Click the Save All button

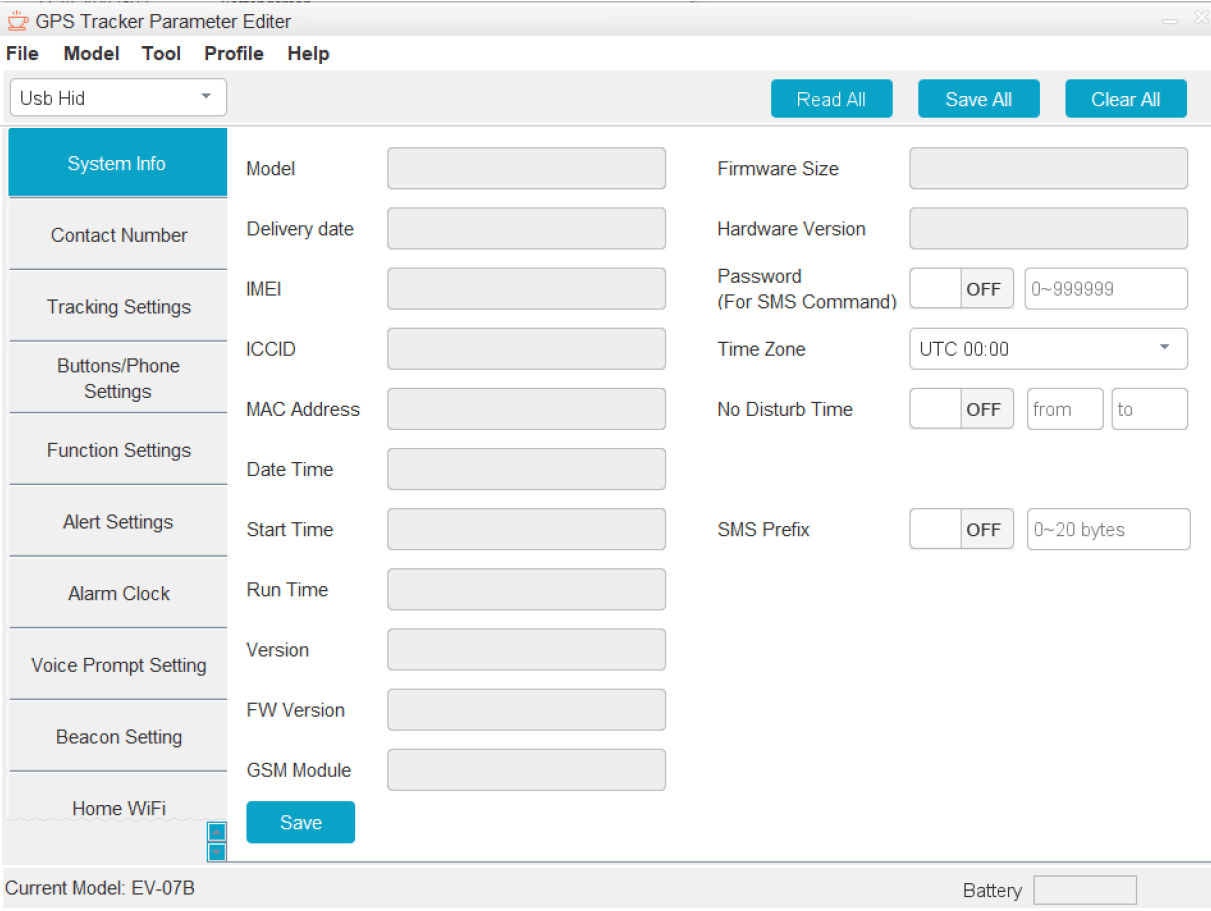click(x=979, y=99)
